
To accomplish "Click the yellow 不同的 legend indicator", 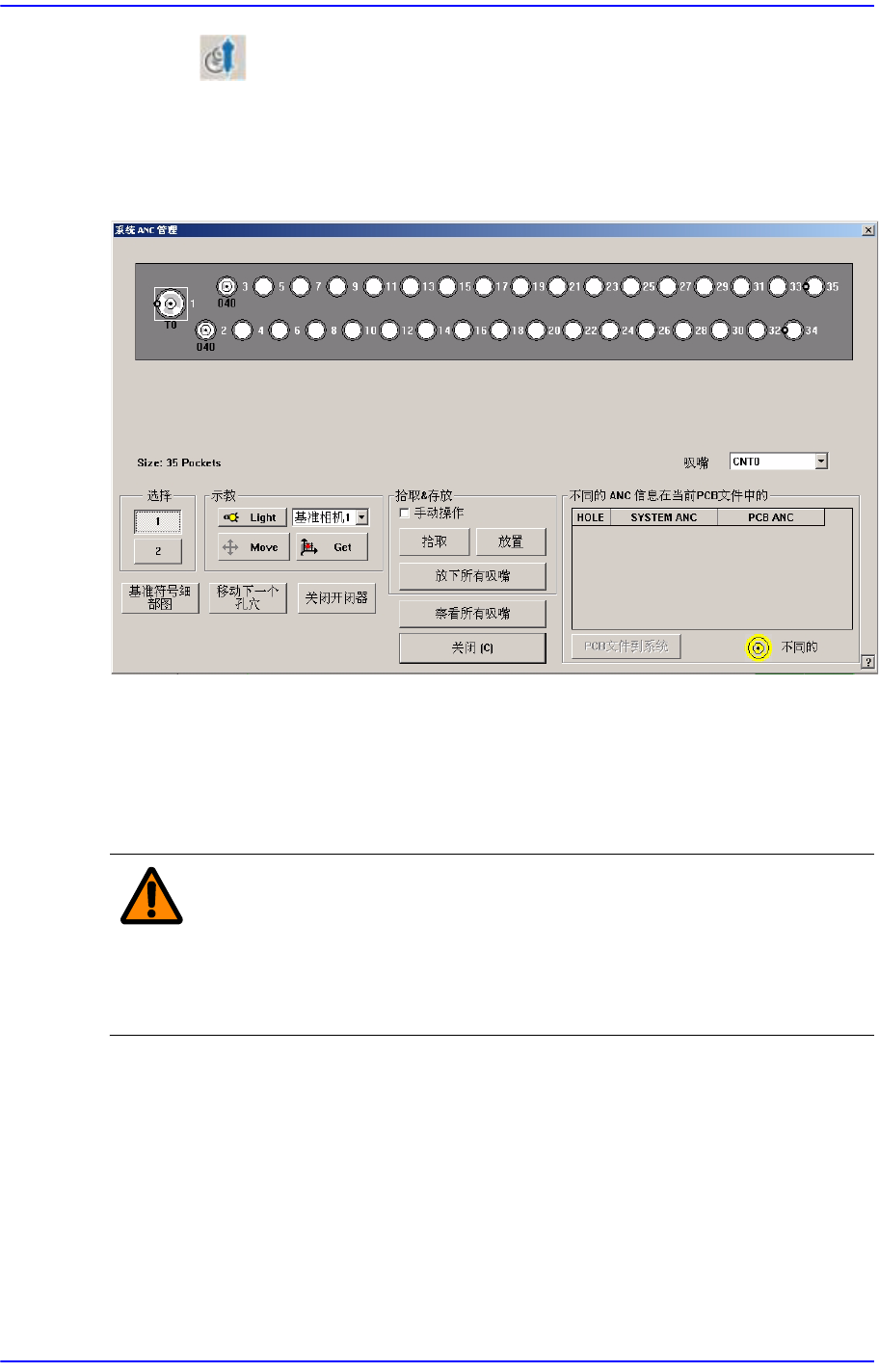I will (759, 648).
